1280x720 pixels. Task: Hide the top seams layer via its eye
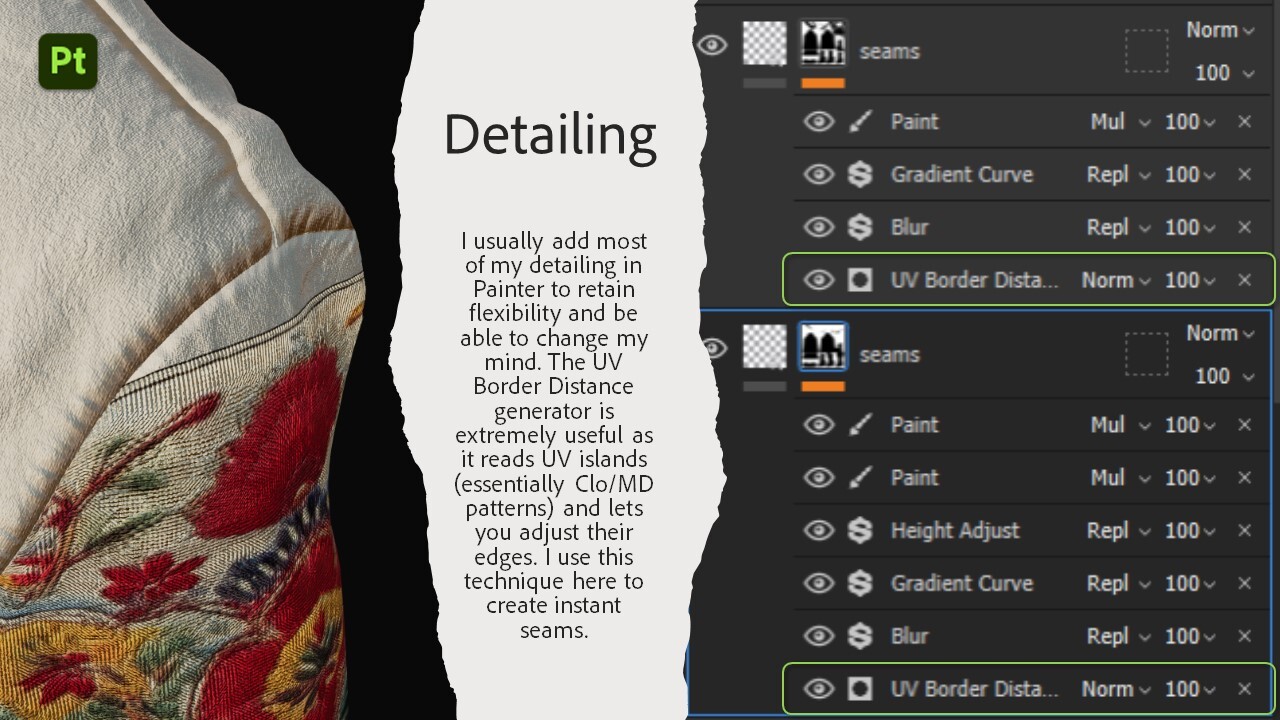[x=711, y=45]
